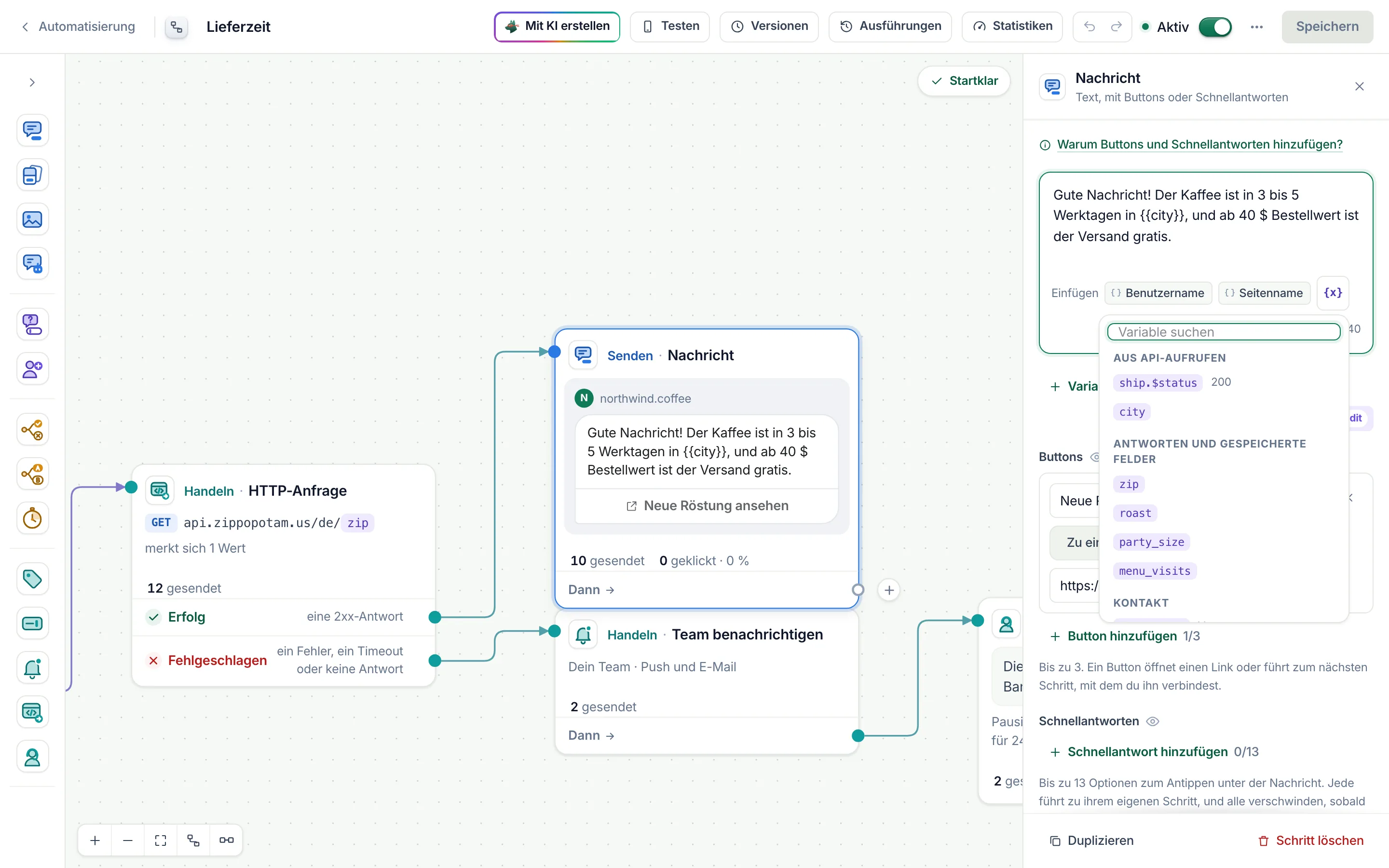
Task: Open the curly-brace variable picker button
Action: [x=1333, y=293]
